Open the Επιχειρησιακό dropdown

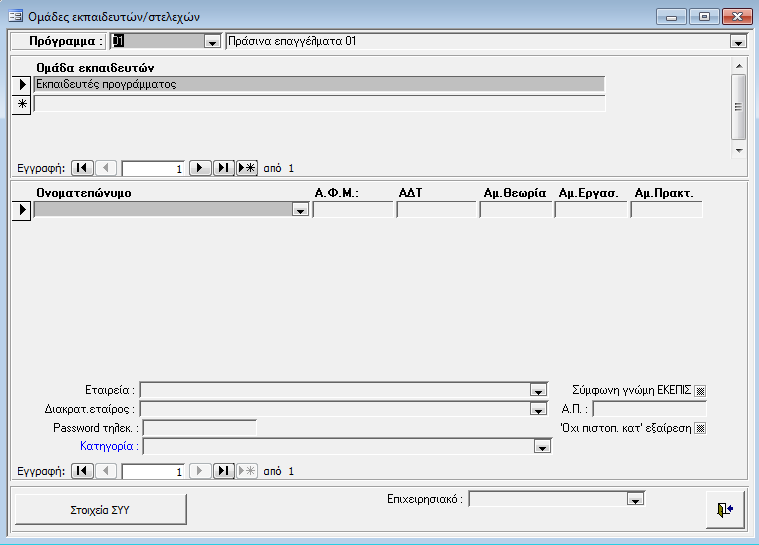click(x=634, y=499)
